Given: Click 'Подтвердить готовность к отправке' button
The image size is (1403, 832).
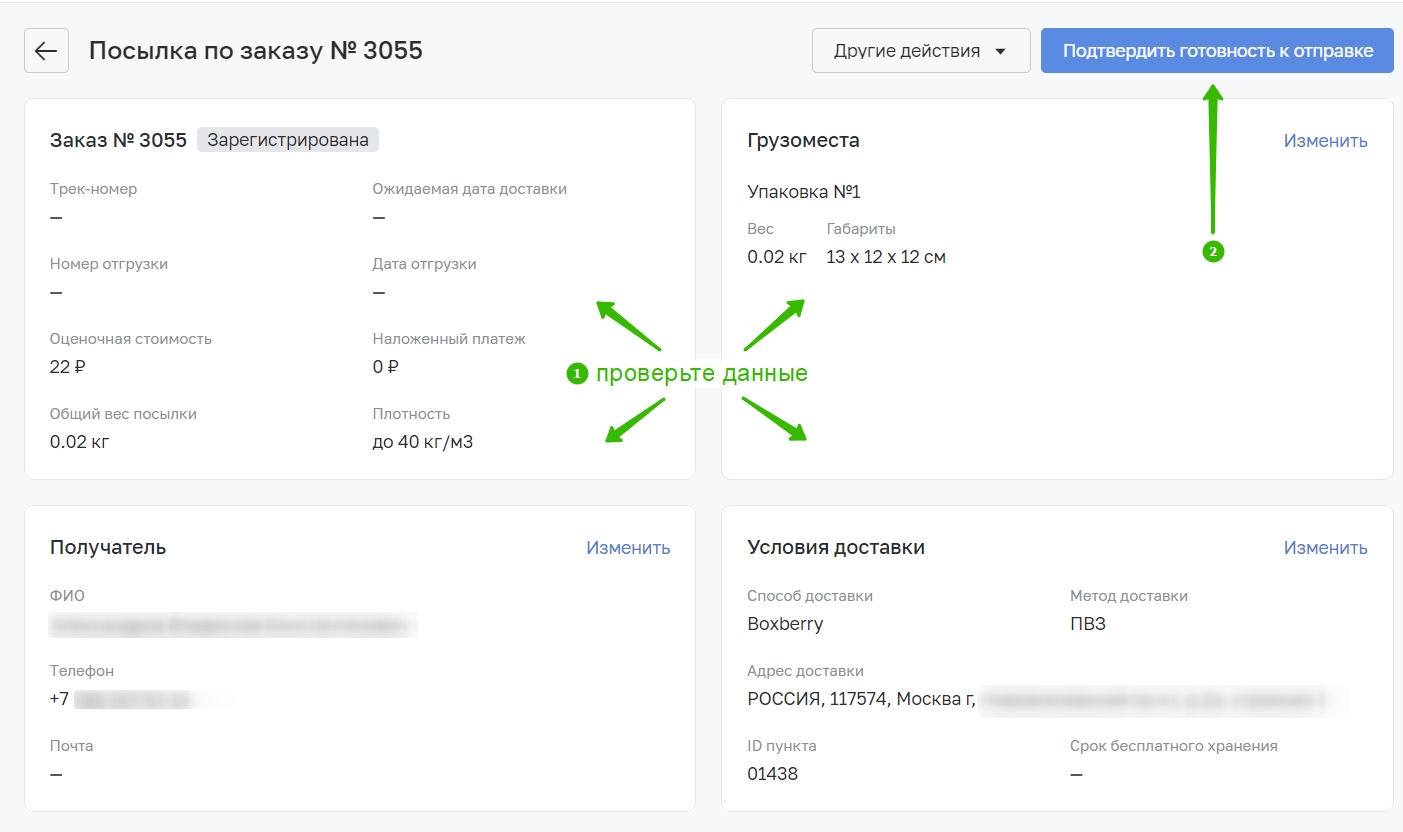Looking at the screenshot, I should point(1217,51).
